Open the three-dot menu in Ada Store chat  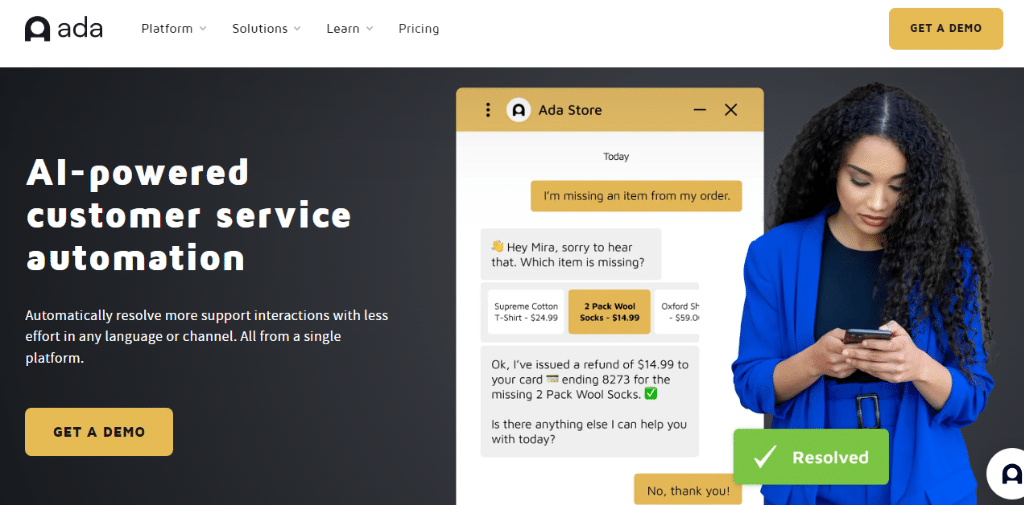pyautogui.click(x=487, y=110)
